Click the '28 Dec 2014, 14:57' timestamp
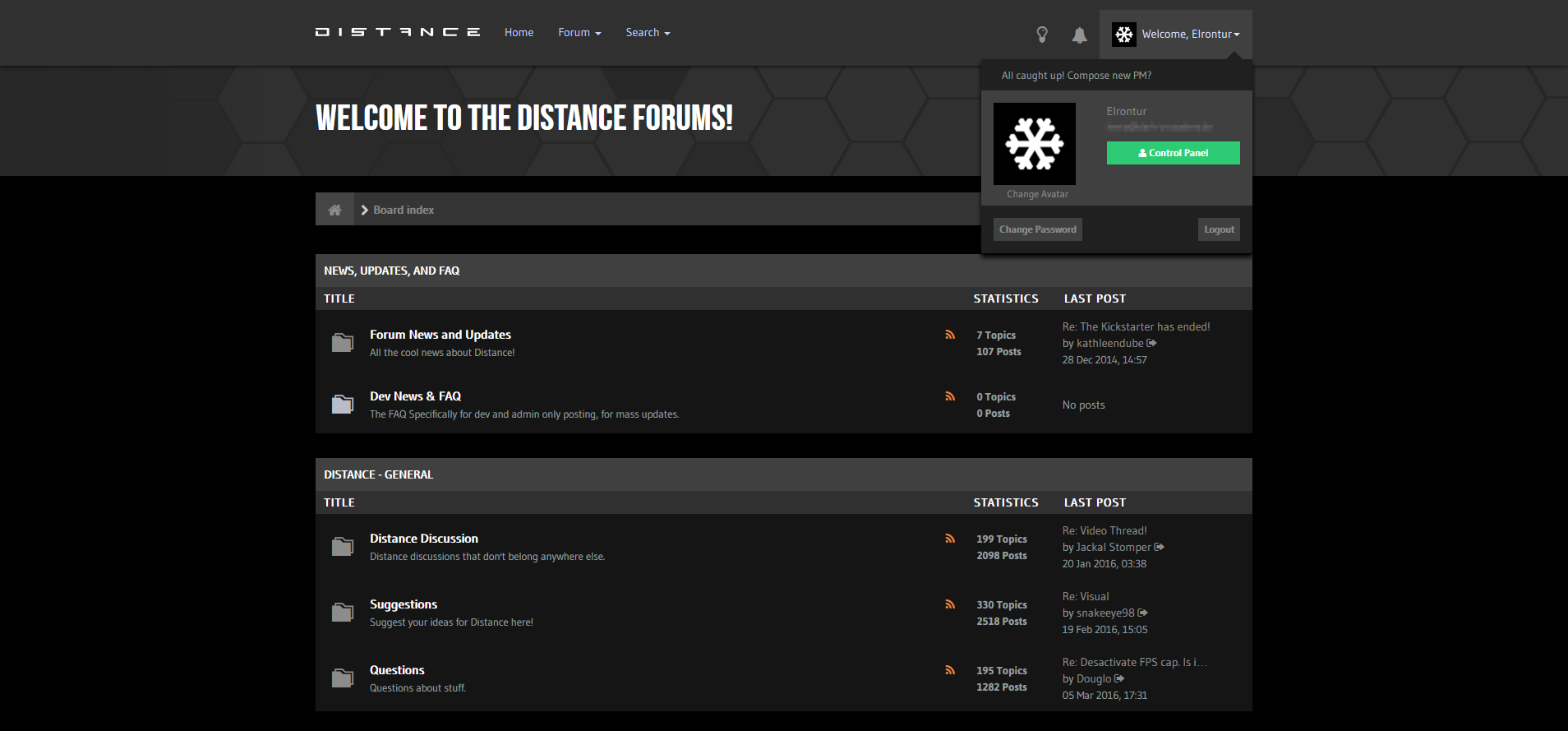The image size is (1568, 731). (x=1105, y=359)
